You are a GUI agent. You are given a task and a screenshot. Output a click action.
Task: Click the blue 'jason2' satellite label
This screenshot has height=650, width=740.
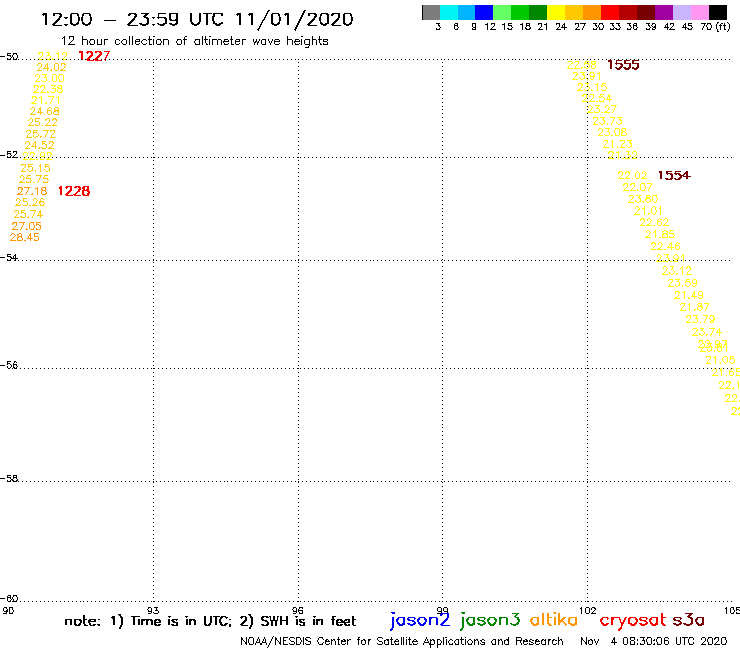coord(420,620)
